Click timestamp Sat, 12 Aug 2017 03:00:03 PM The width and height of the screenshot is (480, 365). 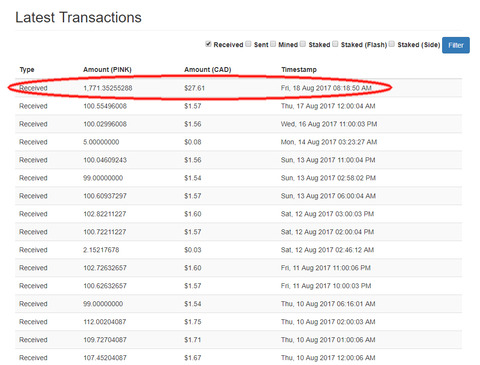point(327,214)
